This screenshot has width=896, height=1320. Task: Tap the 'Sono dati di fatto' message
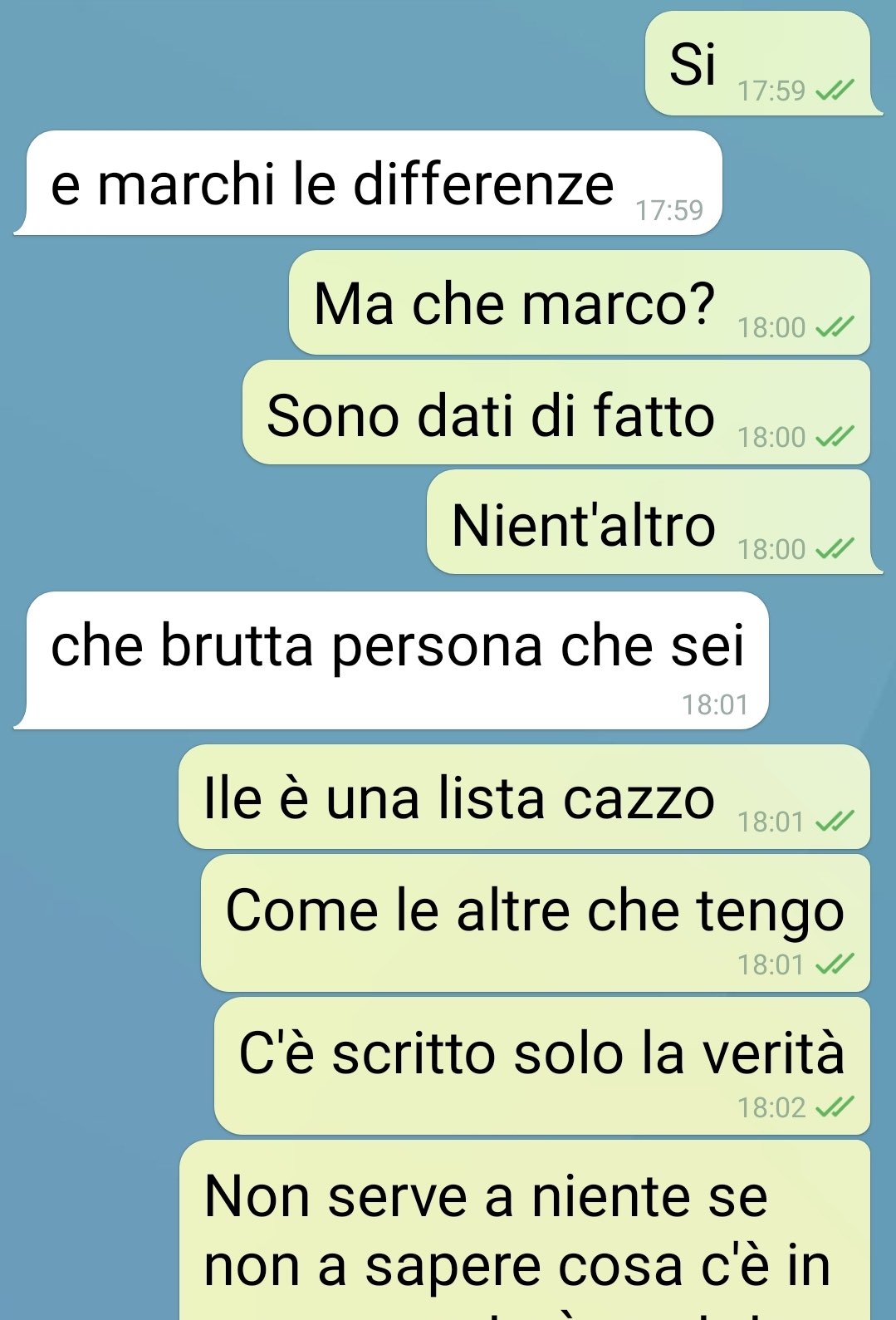[x=556, y=412]
